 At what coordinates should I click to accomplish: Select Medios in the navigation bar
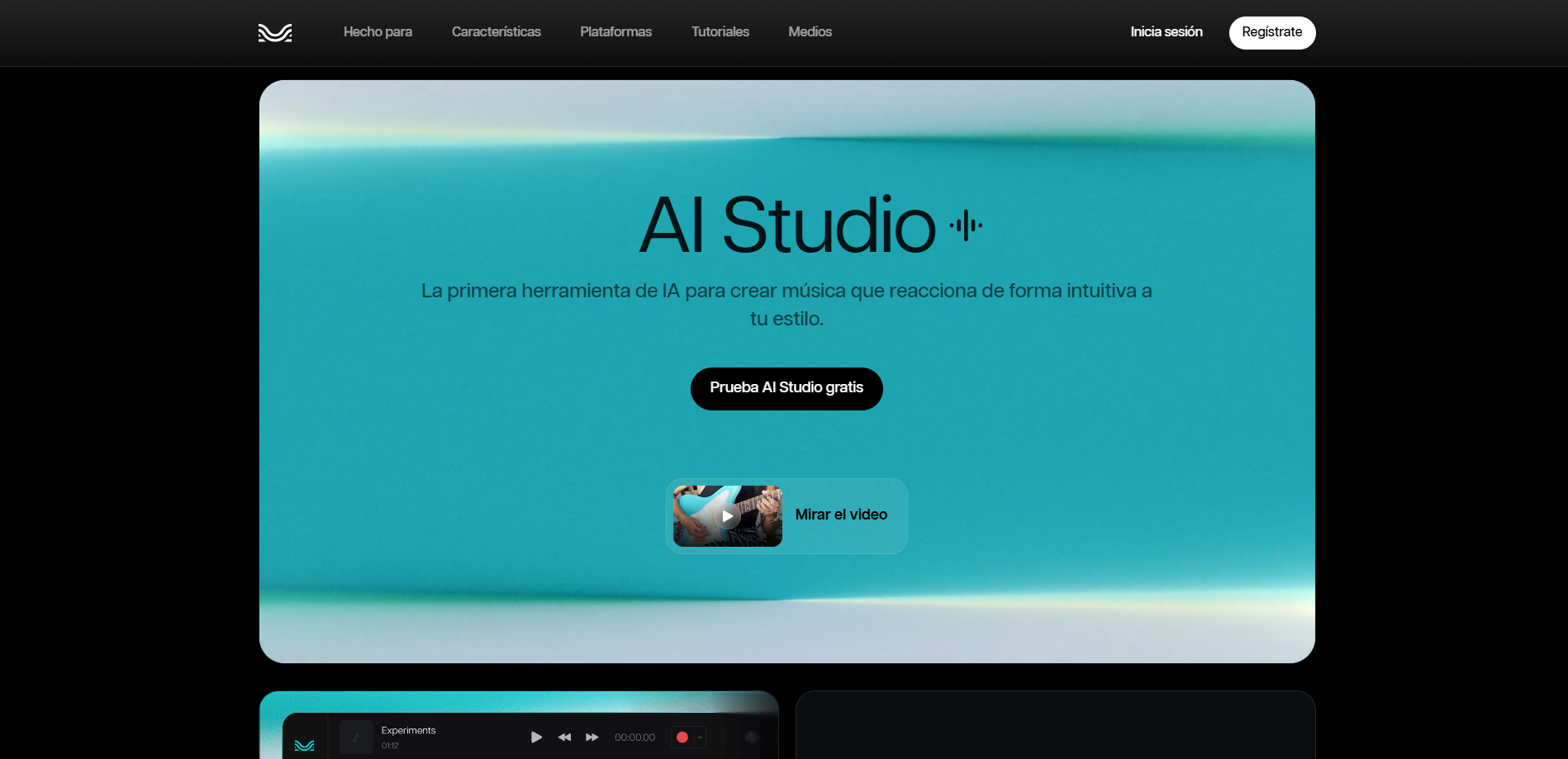[810, 32]
